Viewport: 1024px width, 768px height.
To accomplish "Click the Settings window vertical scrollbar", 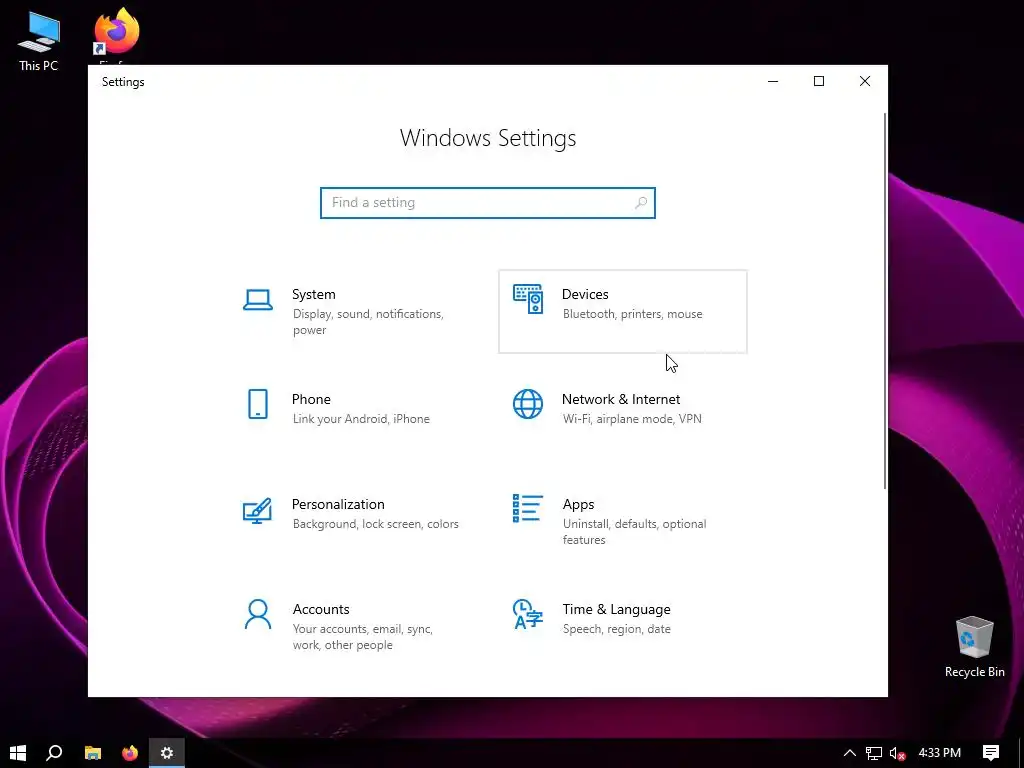I will click(885, 300).
